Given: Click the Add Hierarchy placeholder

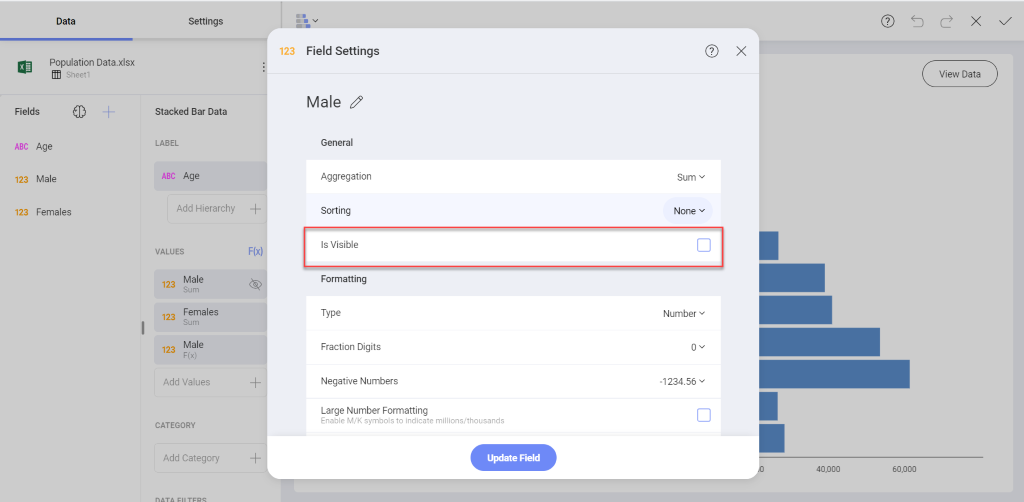Looking at the screenshot, I should pyautogui.click(x=217, y=209).
